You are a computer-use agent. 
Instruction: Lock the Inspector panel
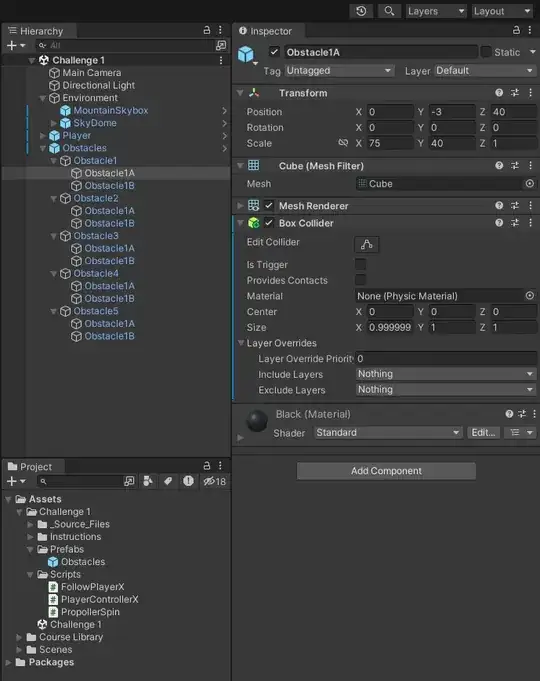coord(516,30)
